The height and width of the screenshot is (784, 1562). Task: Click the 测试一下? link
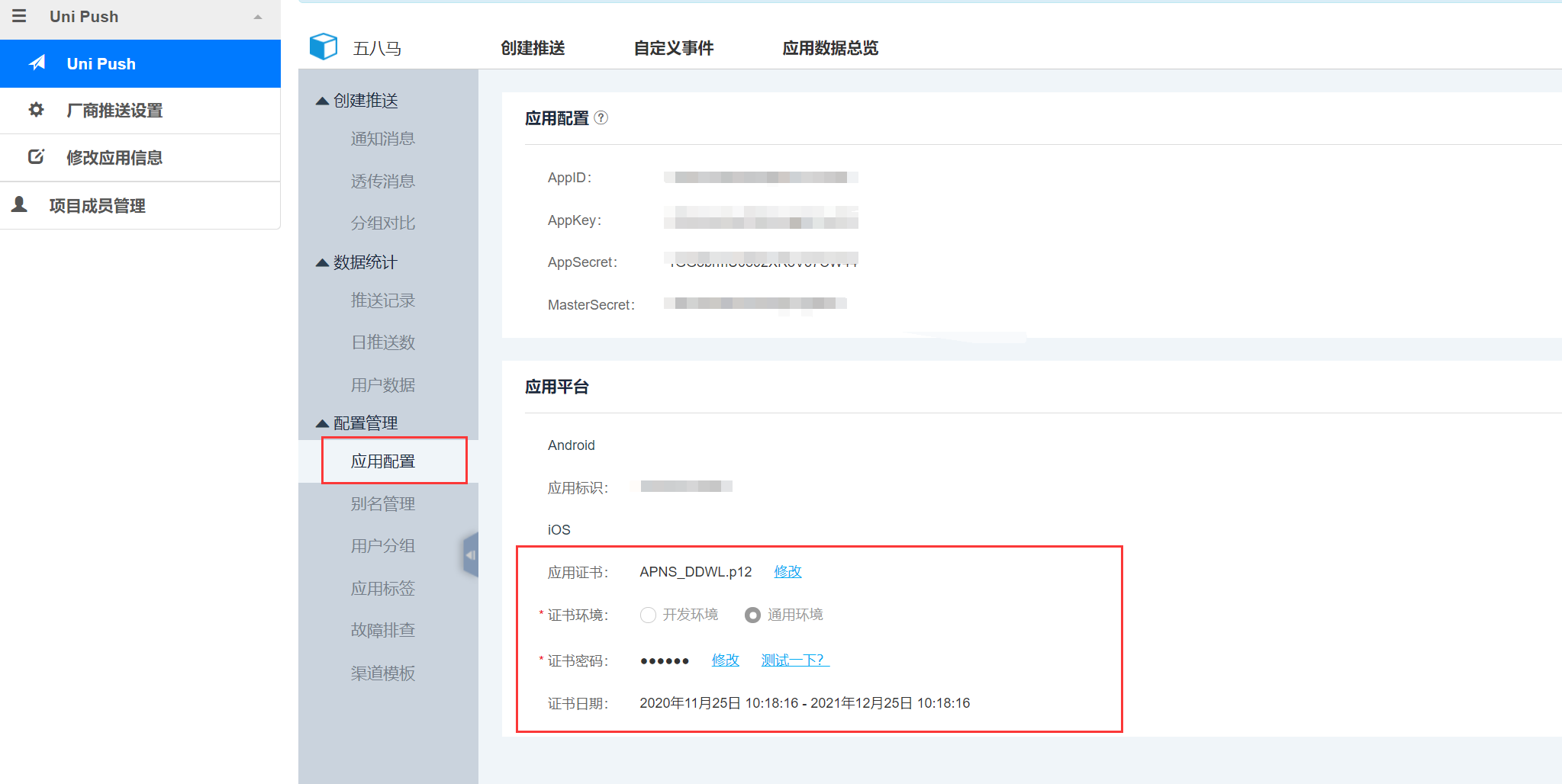pos(795,660)
